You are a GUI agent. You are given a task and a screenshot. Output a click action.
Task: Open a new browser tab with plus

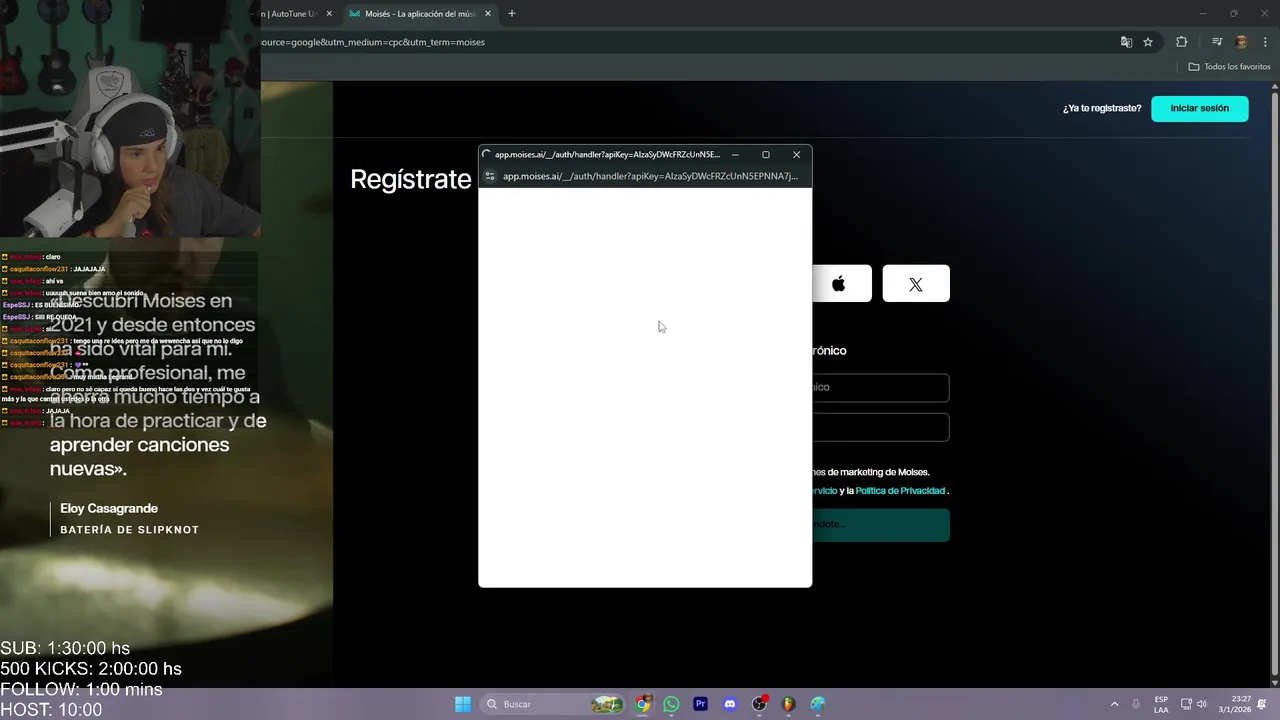coord(512,14)
